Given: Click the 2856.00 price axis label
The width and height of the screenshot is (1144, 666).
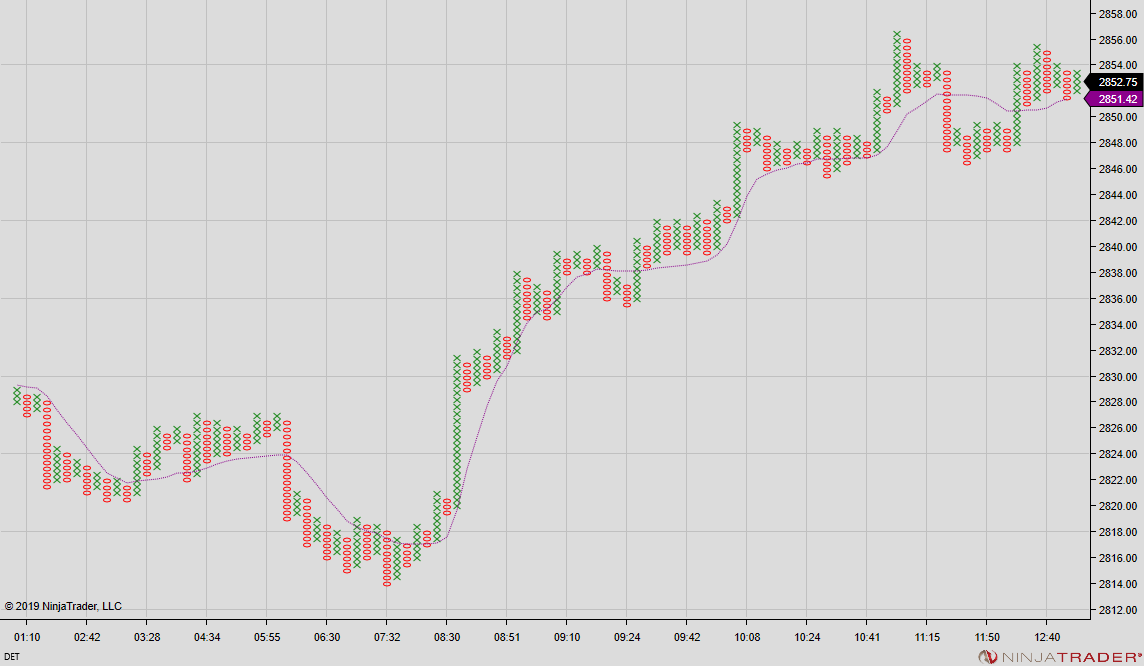Looking at the screenshot, I should [x=1118, y=40].
